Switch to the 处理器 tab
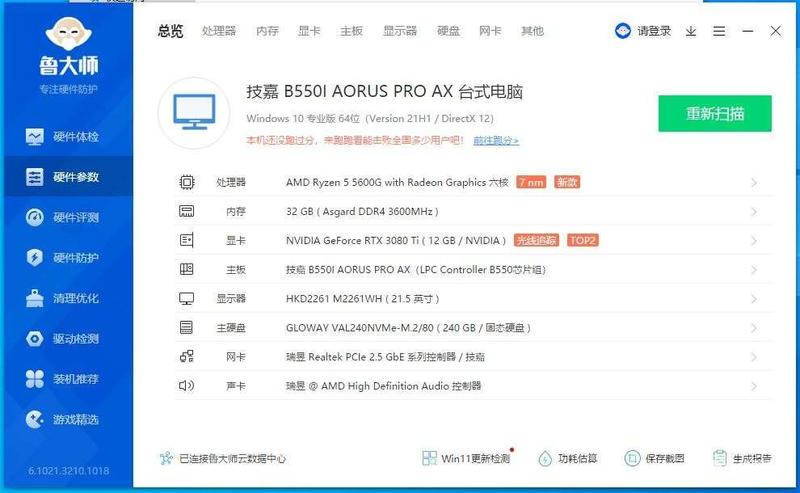The image size is (800, 493). click(x=219, y=31)
